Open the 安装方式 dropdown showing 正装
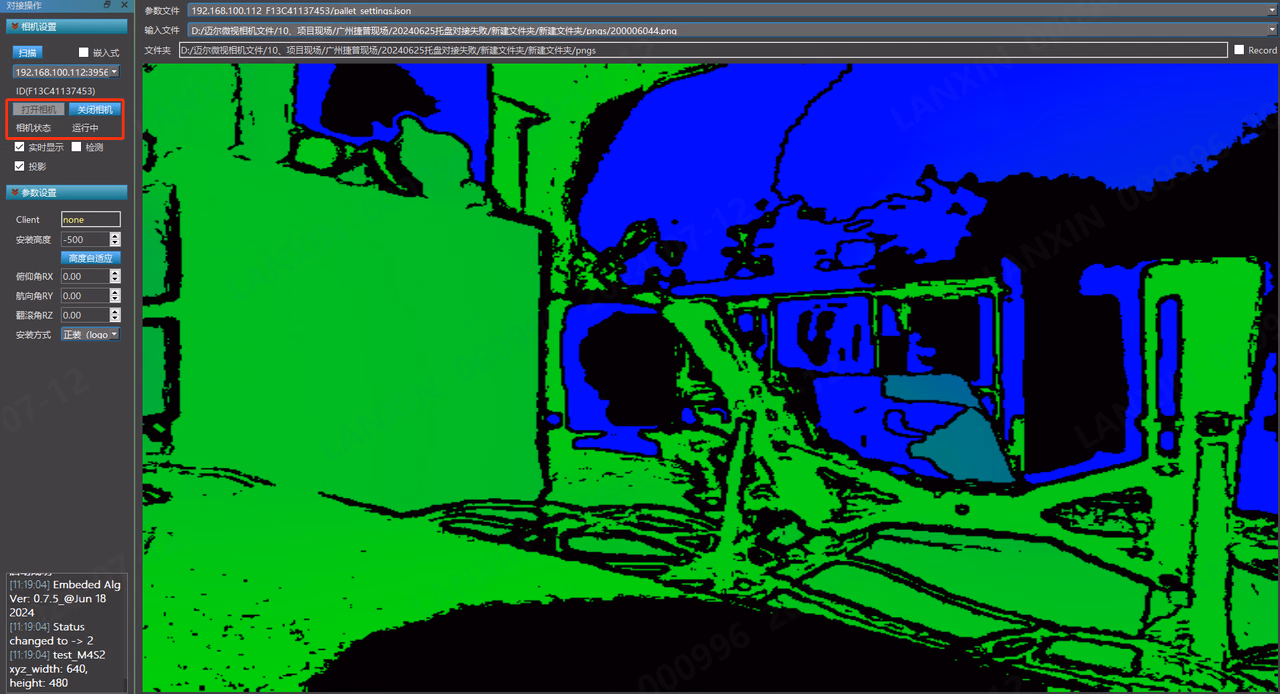The height and width of the screenshot is (694, 1280). [x=90, y=334]
